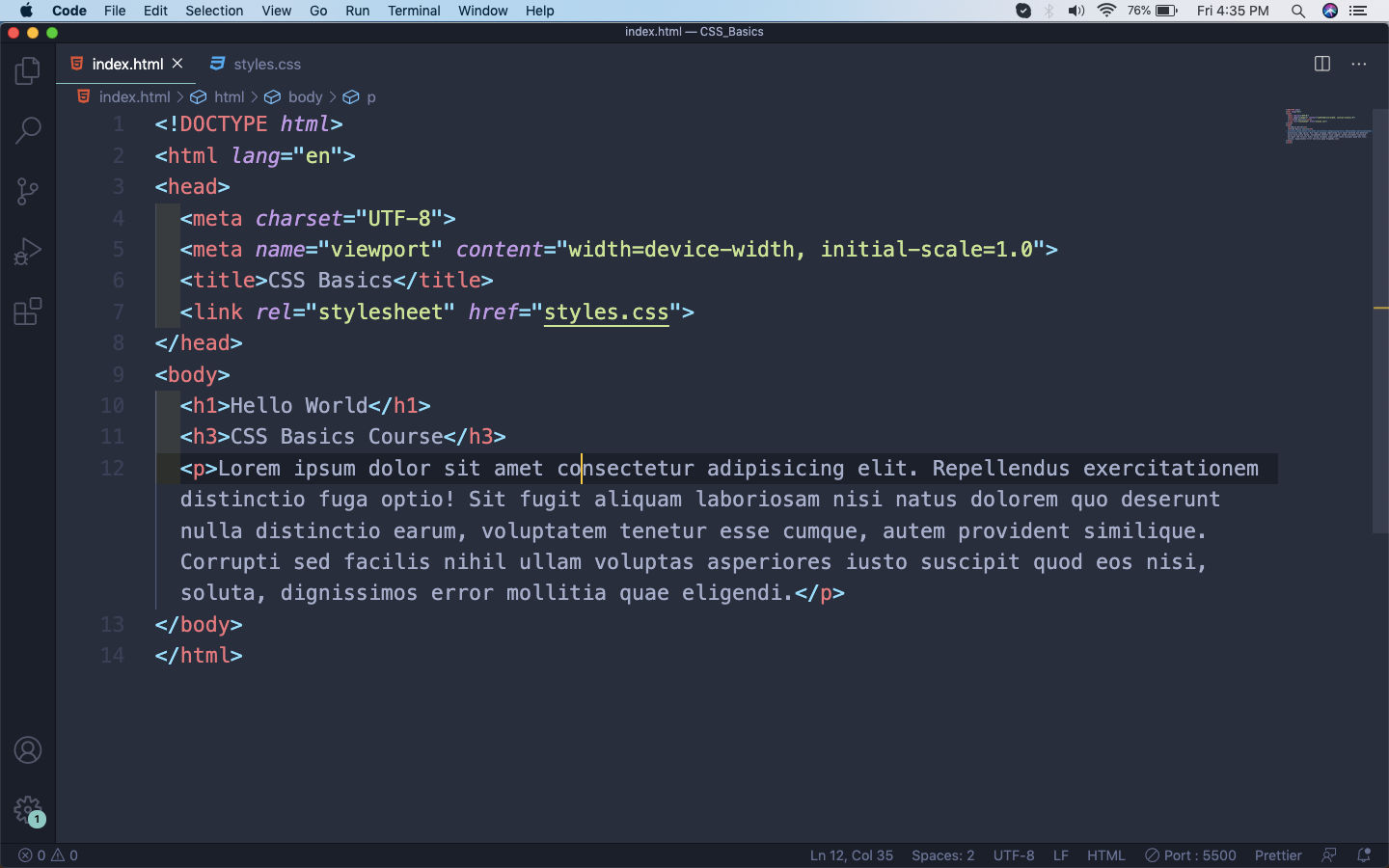The image size is (1389, 868).
Task: Open Notification Center list icon
Action: pyautogui.click(x=1359, y=11)
